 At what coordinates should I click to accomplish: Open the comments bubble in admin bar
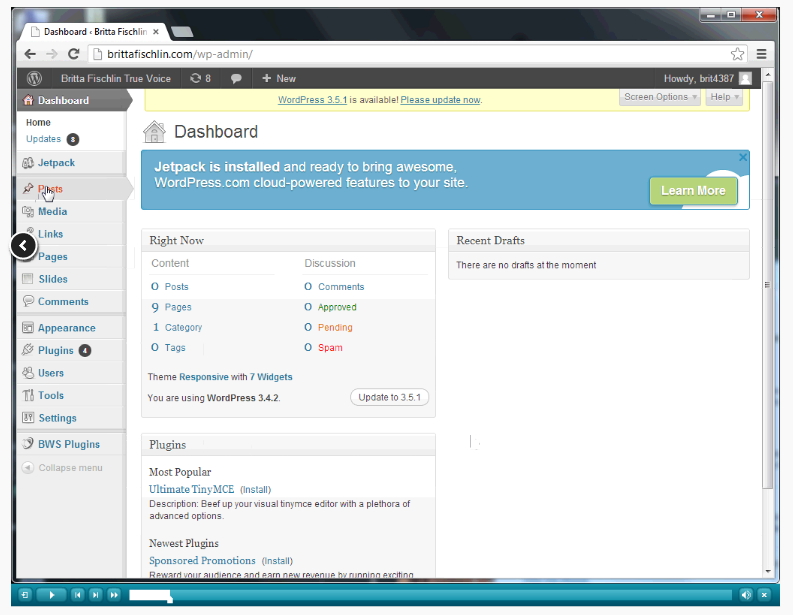pos(236,78)
